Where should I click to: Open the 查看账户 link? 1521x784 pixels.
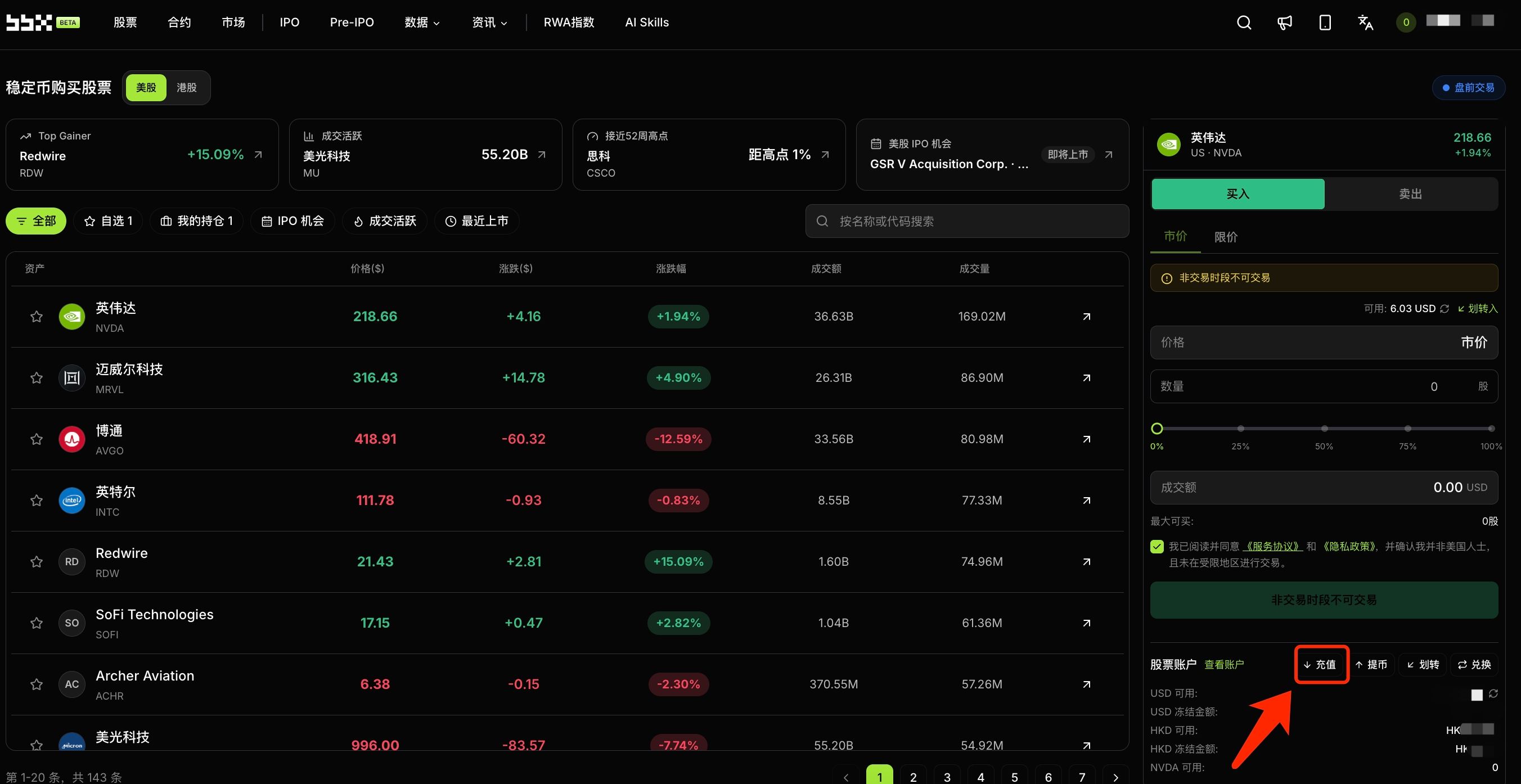pyautogui.click(x=1224, y=665)
